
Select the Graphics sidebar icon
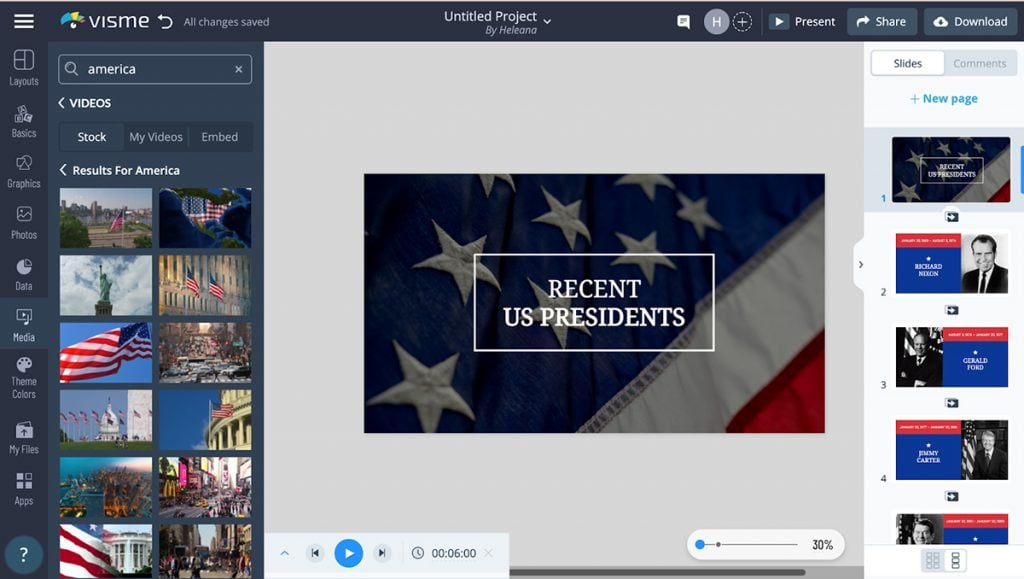[x=23, y=173]
